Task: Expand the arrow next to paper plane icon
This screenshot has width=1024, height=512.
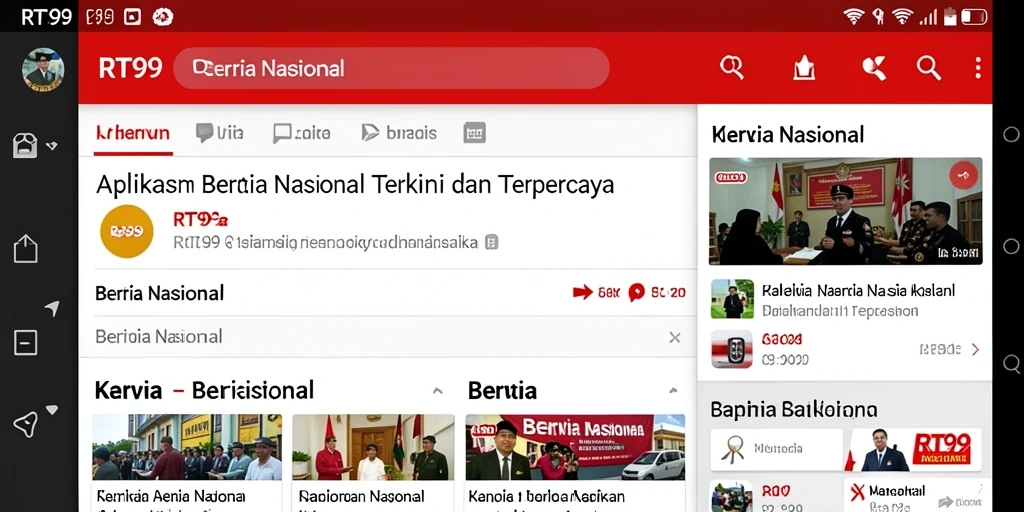Action: (52, 409)
